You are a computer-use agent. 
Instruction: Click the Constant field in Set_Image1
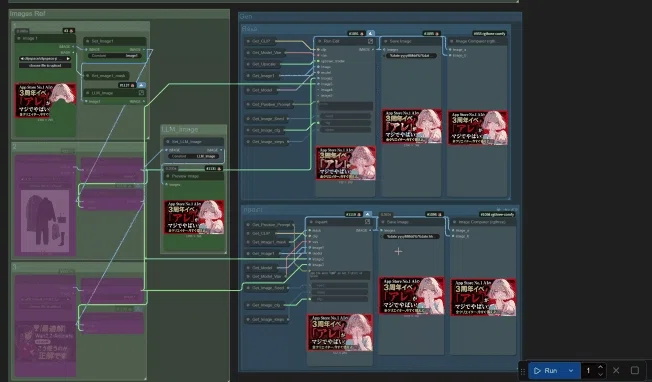tap(114, 55)
